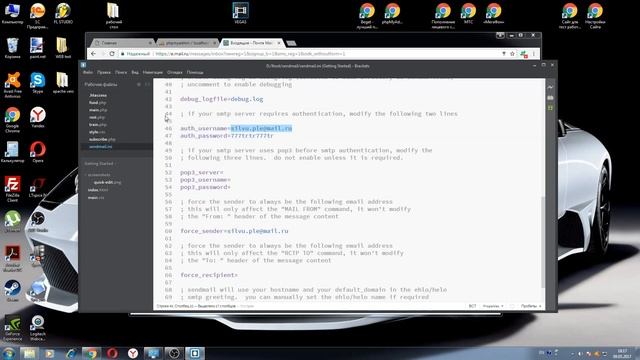The height and width of the screenshot is (360, 640).
Task: Open VEGAS desktop icon
Action: [x=240, y=13]
